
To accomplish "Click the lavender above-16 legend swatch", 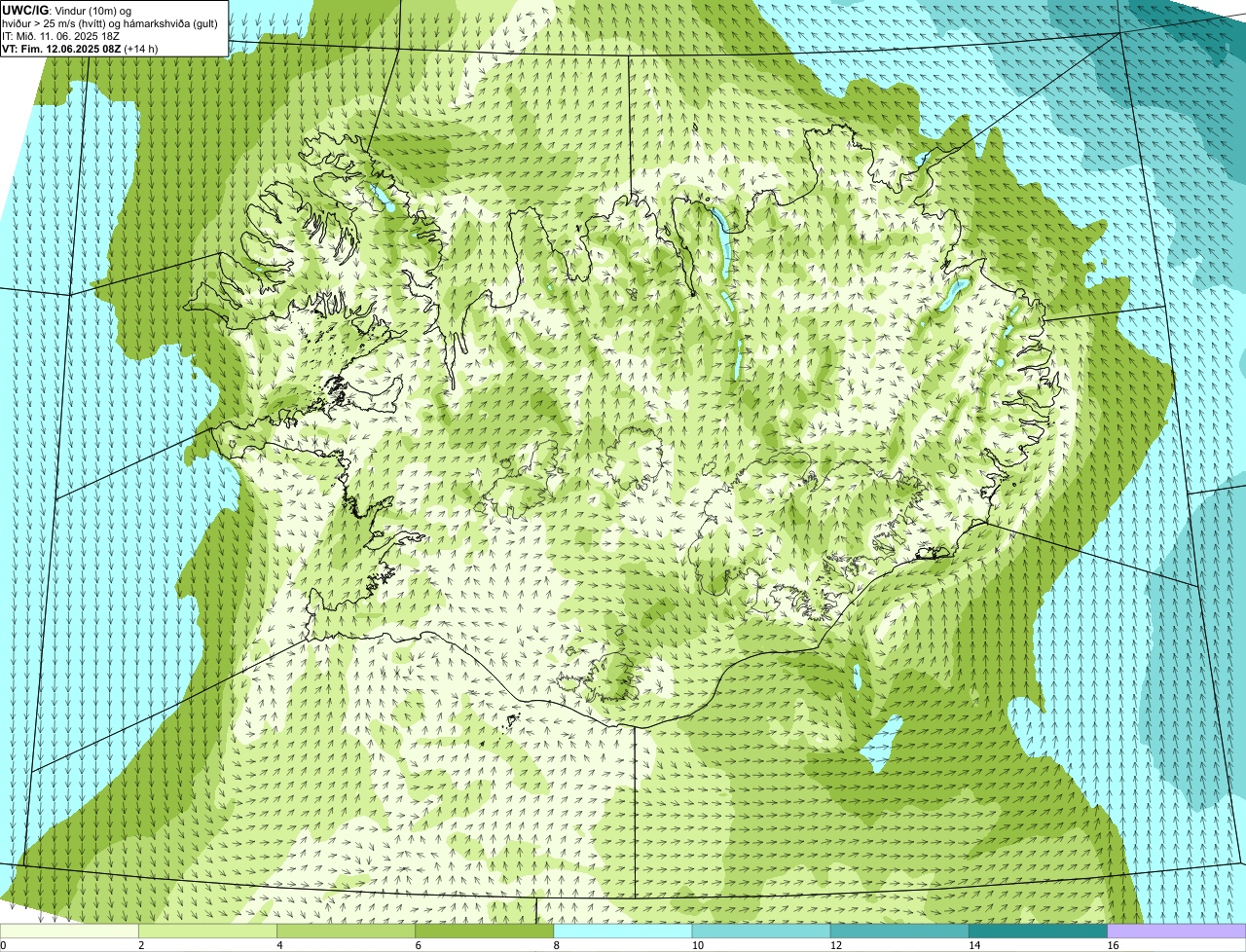I will (x=1177, y=931).
